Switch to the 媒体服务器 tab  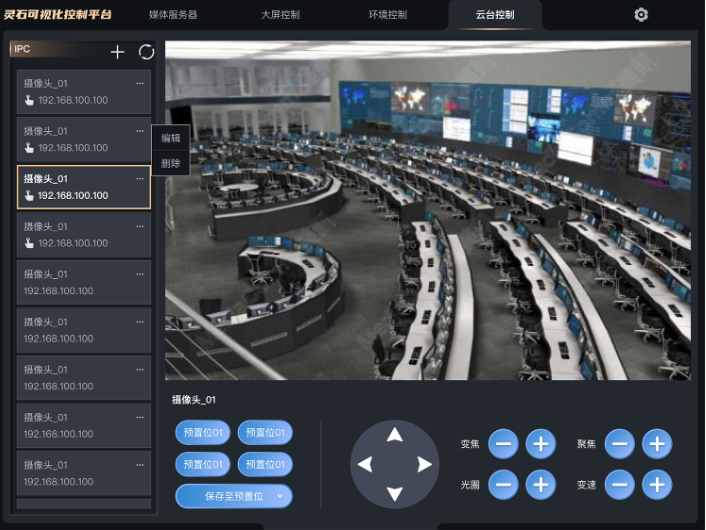tap(173, 15)
